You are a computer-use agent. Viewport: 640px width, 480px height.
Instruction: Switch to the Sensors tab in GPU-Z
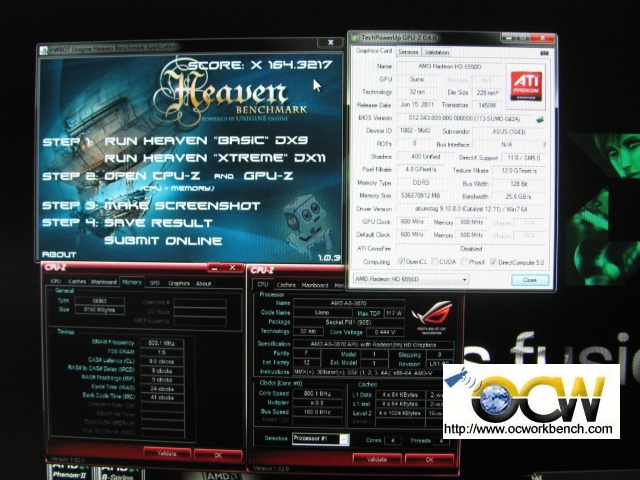pos(408,52)
